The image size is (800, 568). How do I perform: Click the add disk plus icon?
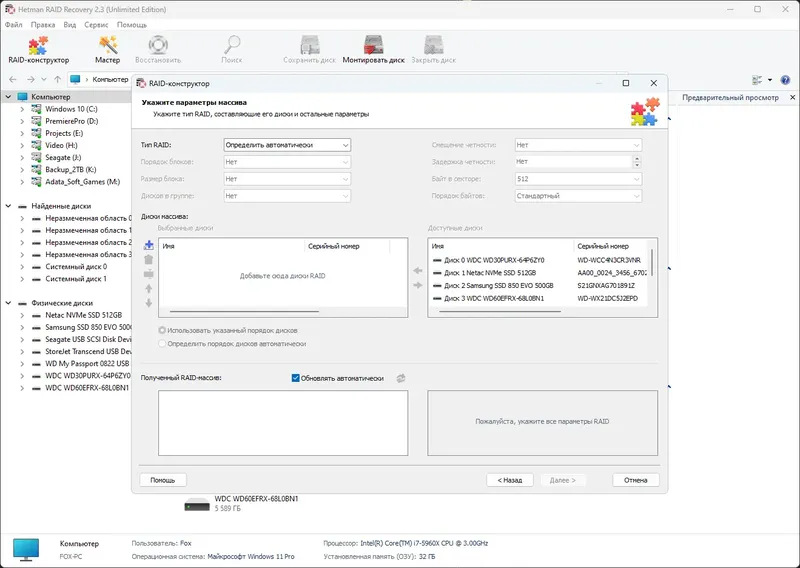148,245
